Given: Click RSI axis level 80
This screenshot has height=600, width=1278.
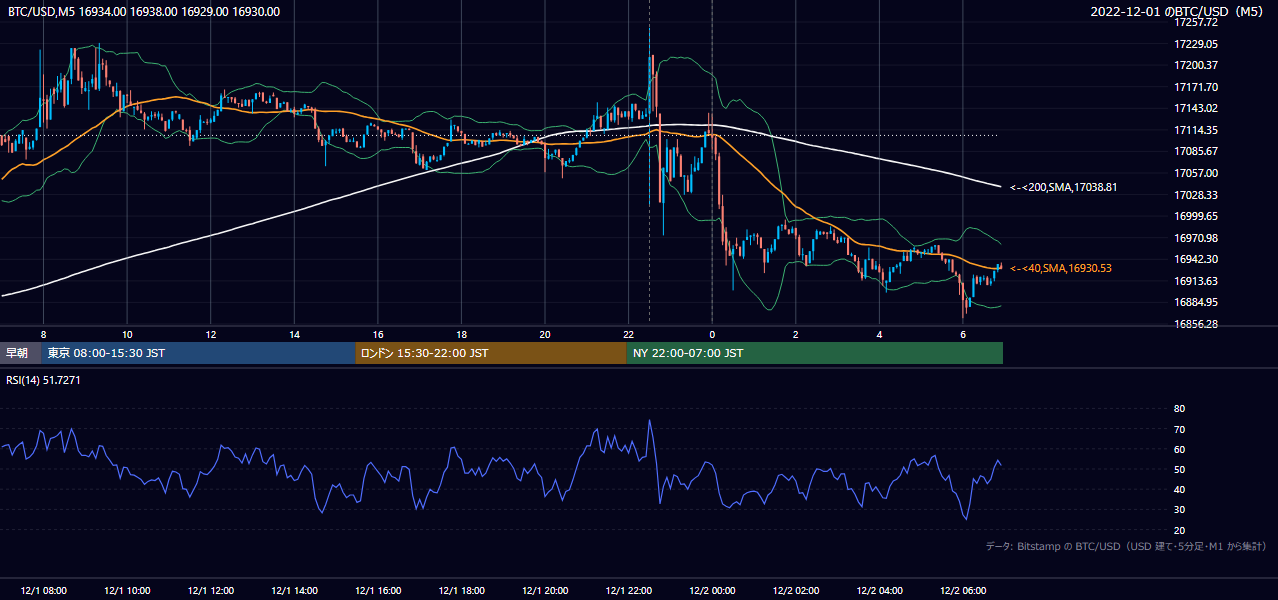Looking at the screenshot, I should (x=1179, y=409).
